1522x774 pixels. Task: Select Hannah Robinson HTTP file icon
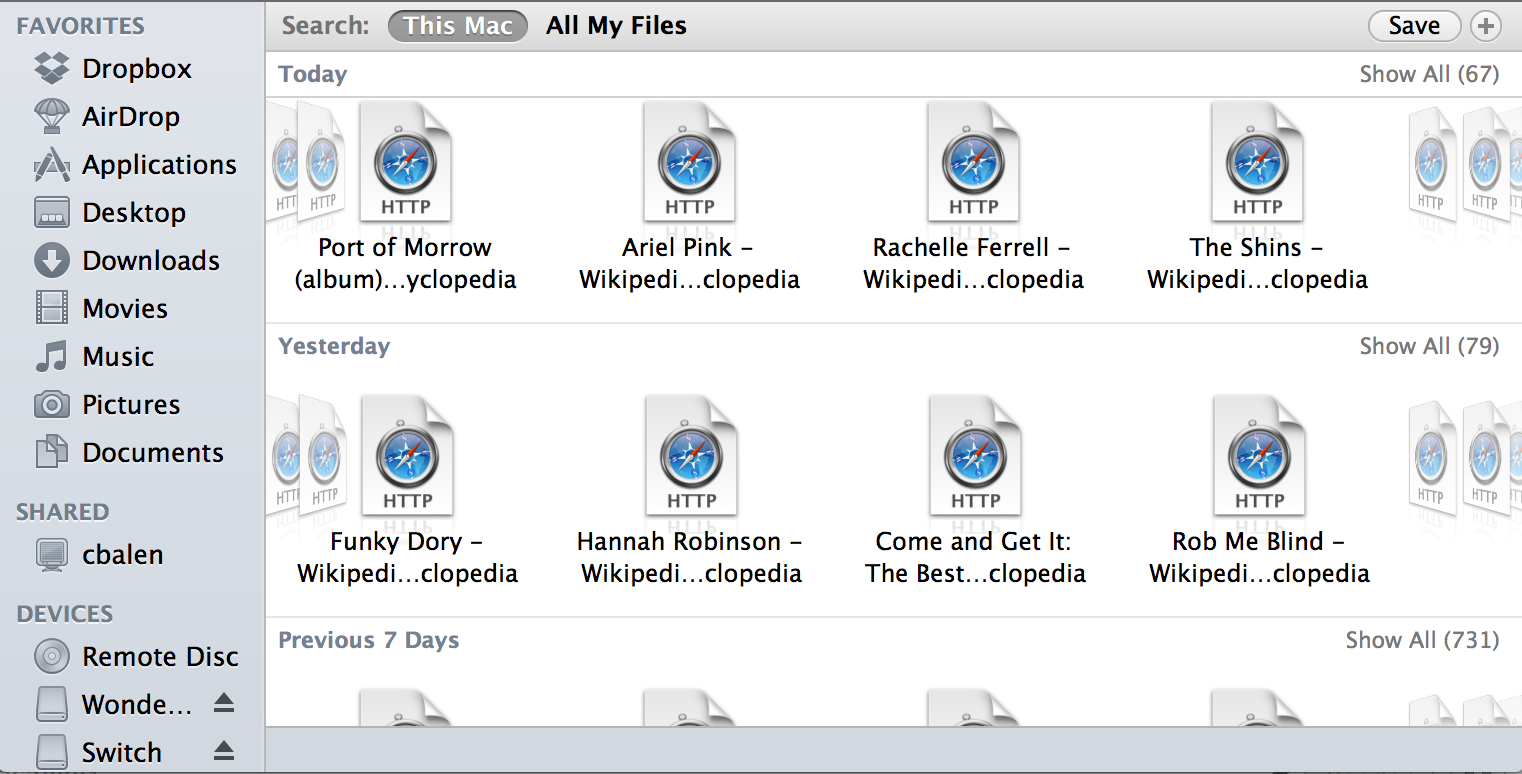[691, 456]
